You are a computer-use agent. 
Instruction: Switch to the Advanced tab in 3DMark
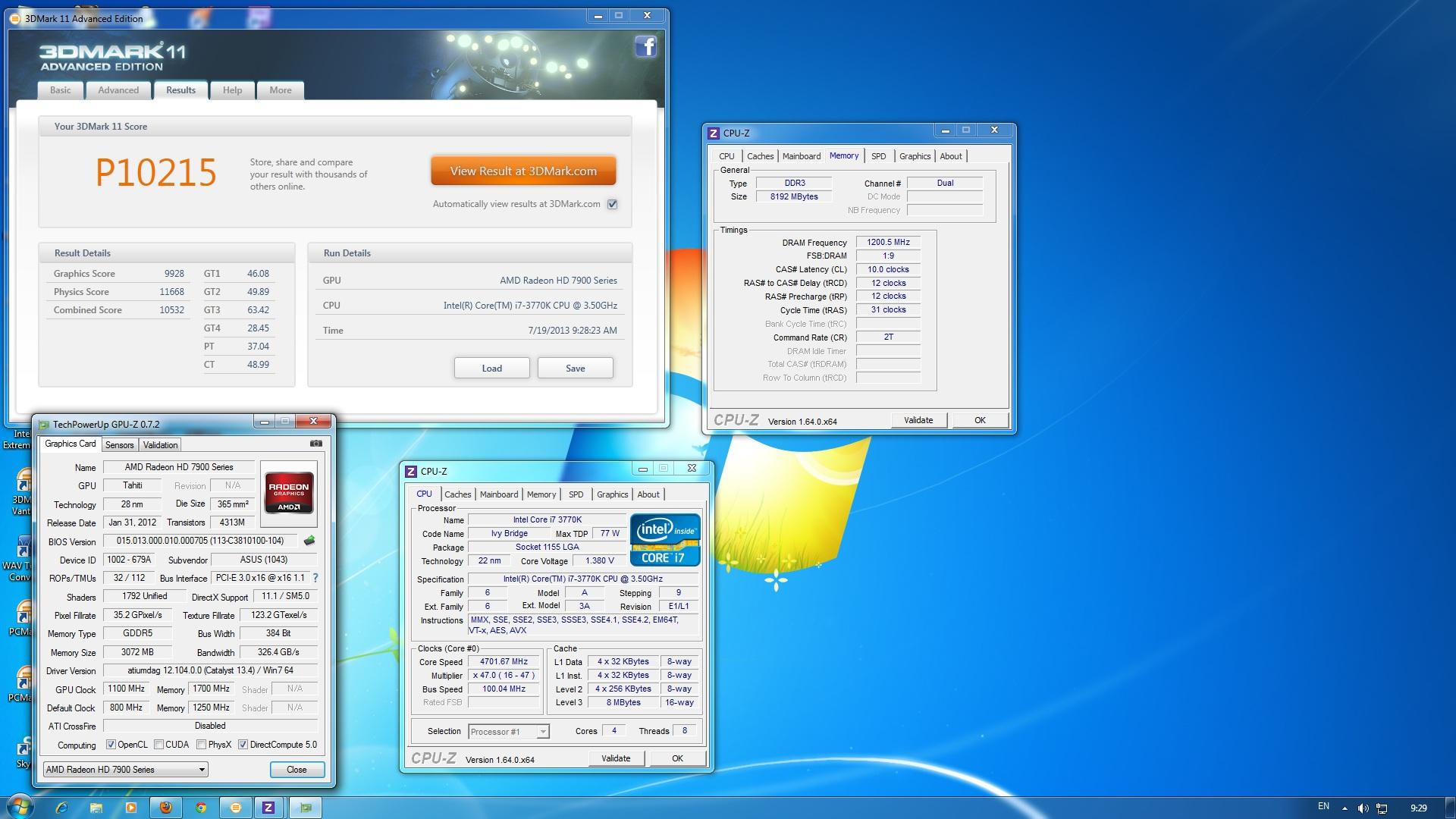pos(118,90)
